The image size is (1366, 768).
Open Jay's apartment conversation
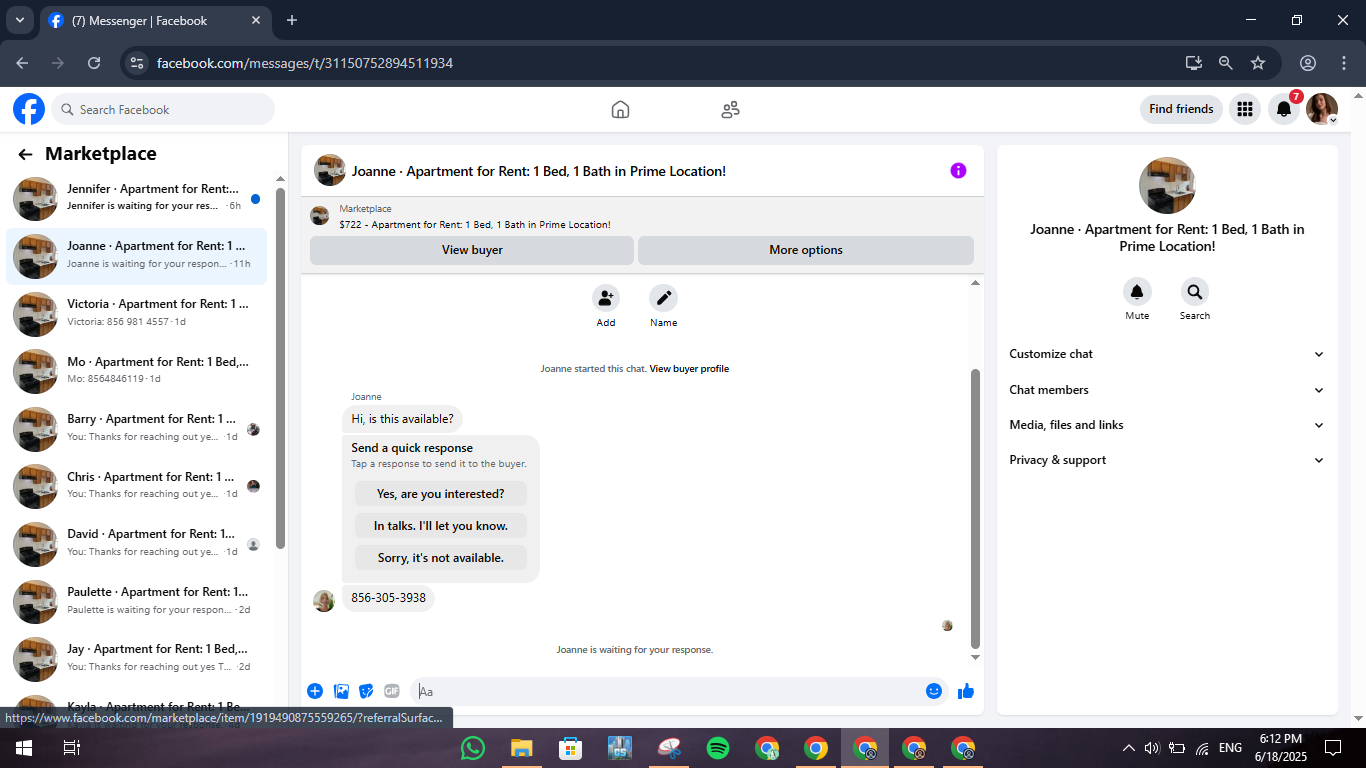click(x=137, y=658)
